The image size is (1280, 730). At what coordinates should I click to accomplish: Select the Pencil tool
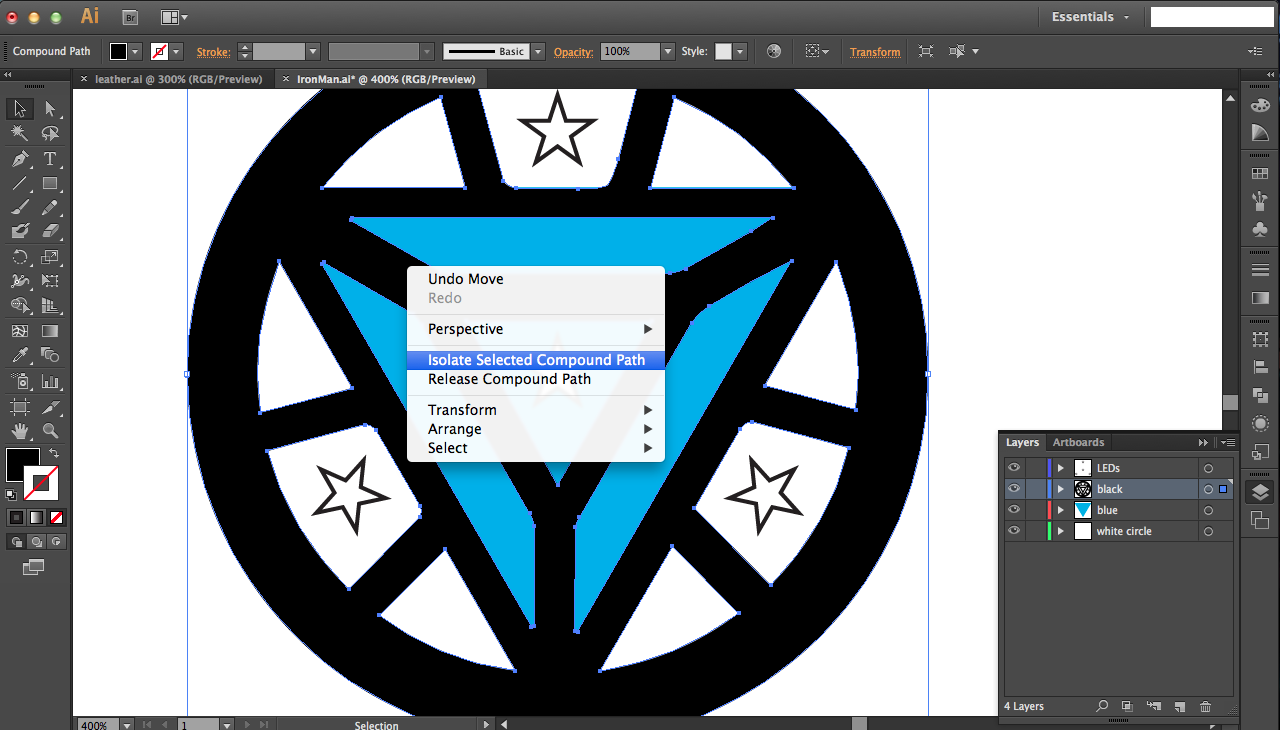pos(50,208)
